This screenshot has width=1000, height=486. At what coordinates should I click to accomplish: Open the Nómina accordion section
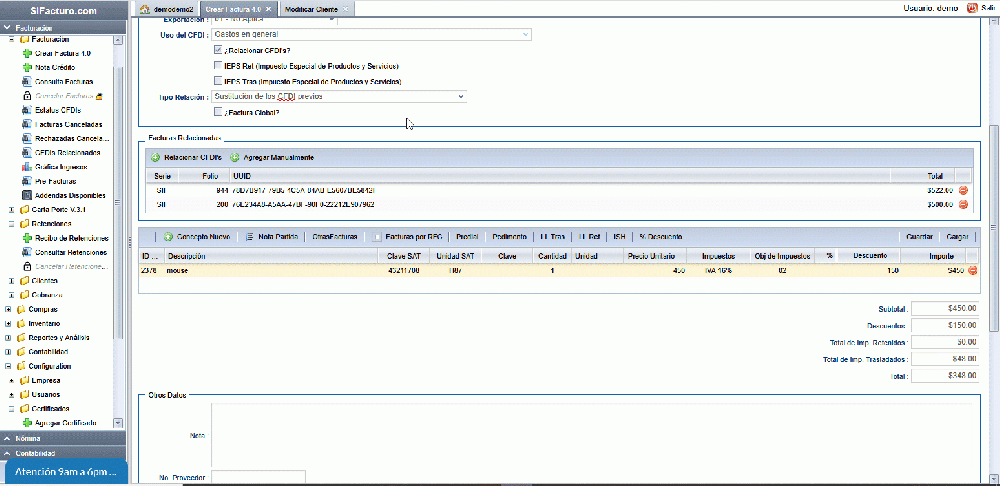pos(60,439)
